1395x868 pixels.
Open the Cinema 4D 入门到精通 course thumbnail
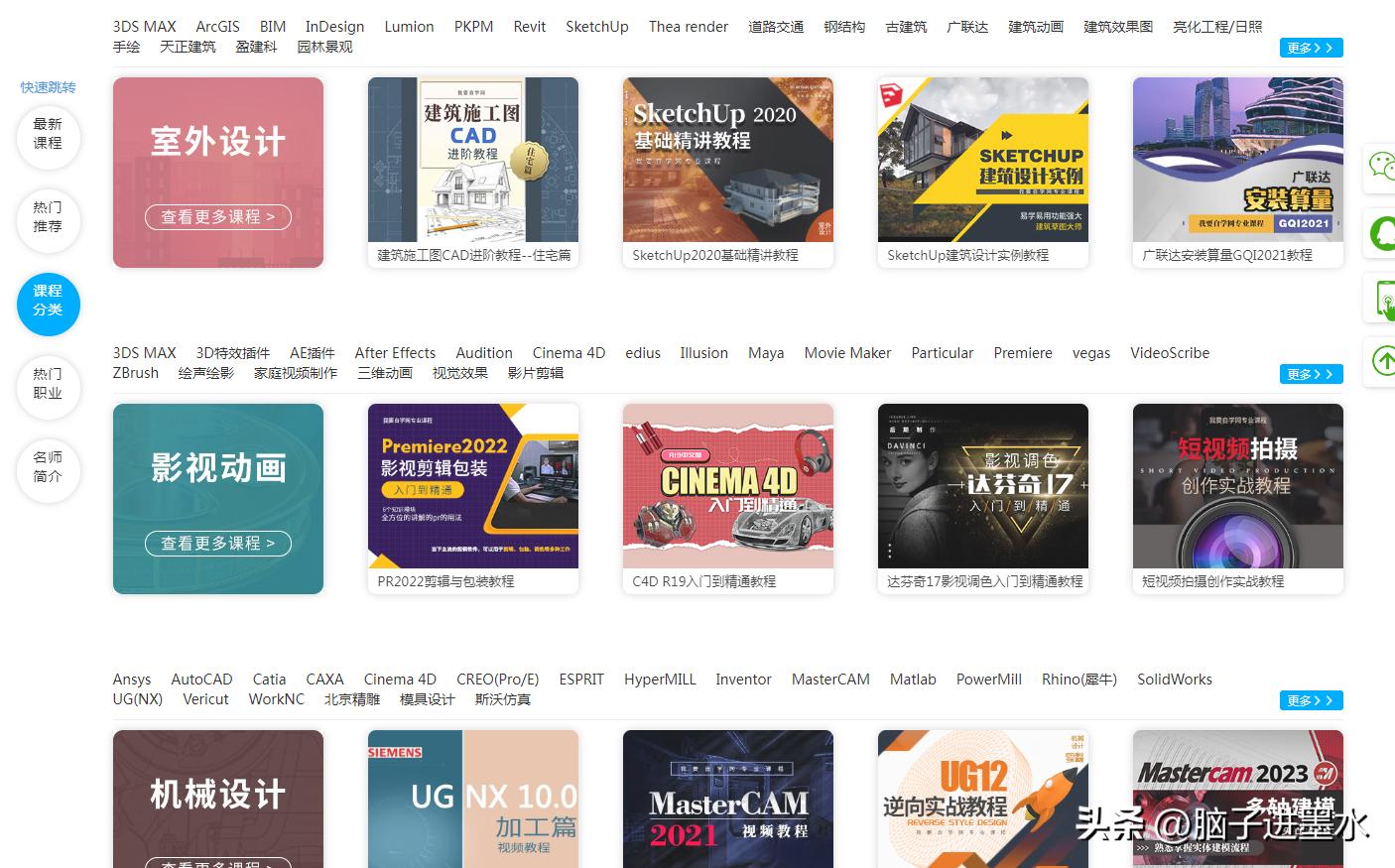[728, 486]
